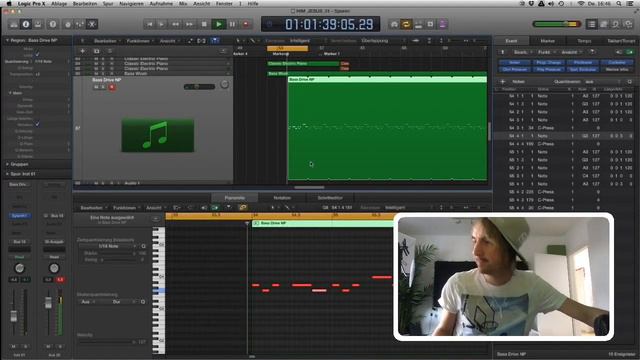Viewport: 640px width, 360px height.
Task: Open the 1/16 Note time quantize dropdown
Action: click(x=108, y=246)
